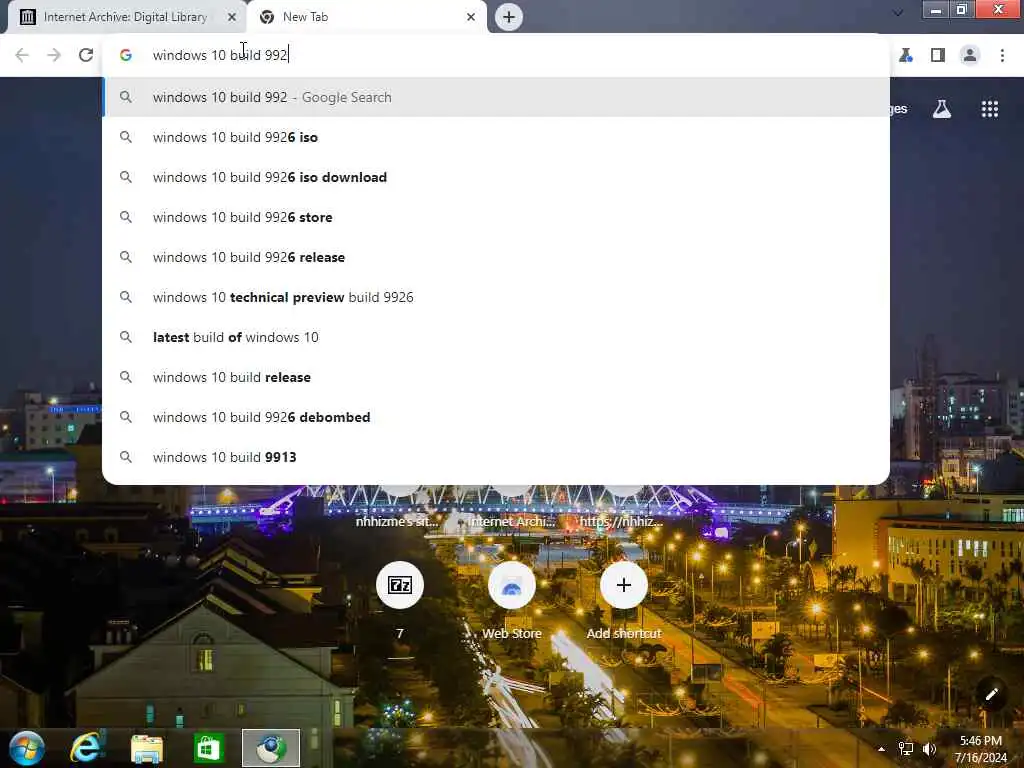Pick suggestion 'windows 10 build 9926 release'
The height and width of the screenshot is (768, 1024).
tap(496, 257)
